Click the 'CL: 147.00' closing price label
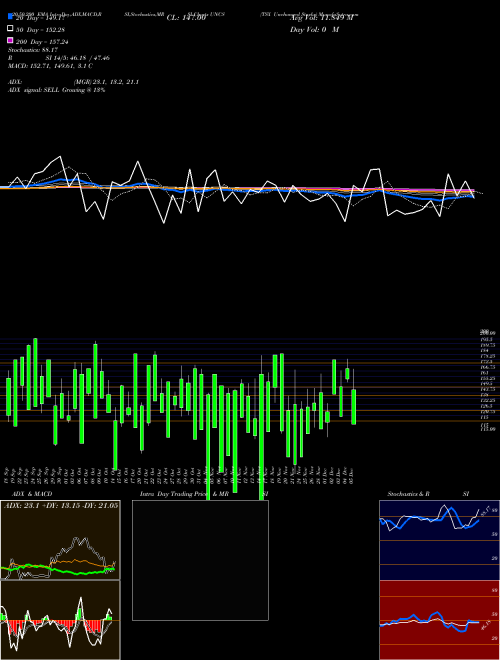The width and height of the screenshot is (500, 660). 186,18
